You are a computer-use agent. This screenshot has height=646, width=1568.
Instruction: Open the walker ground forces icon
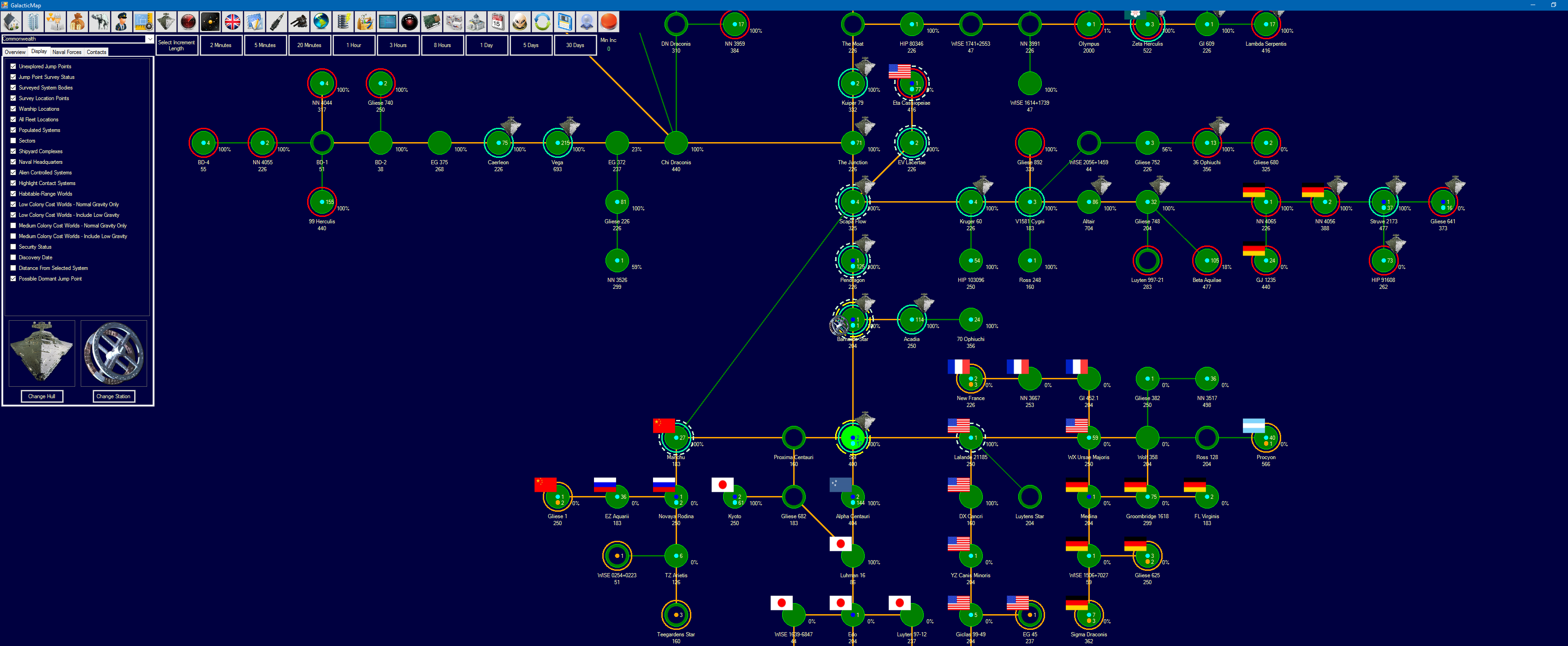100,22
